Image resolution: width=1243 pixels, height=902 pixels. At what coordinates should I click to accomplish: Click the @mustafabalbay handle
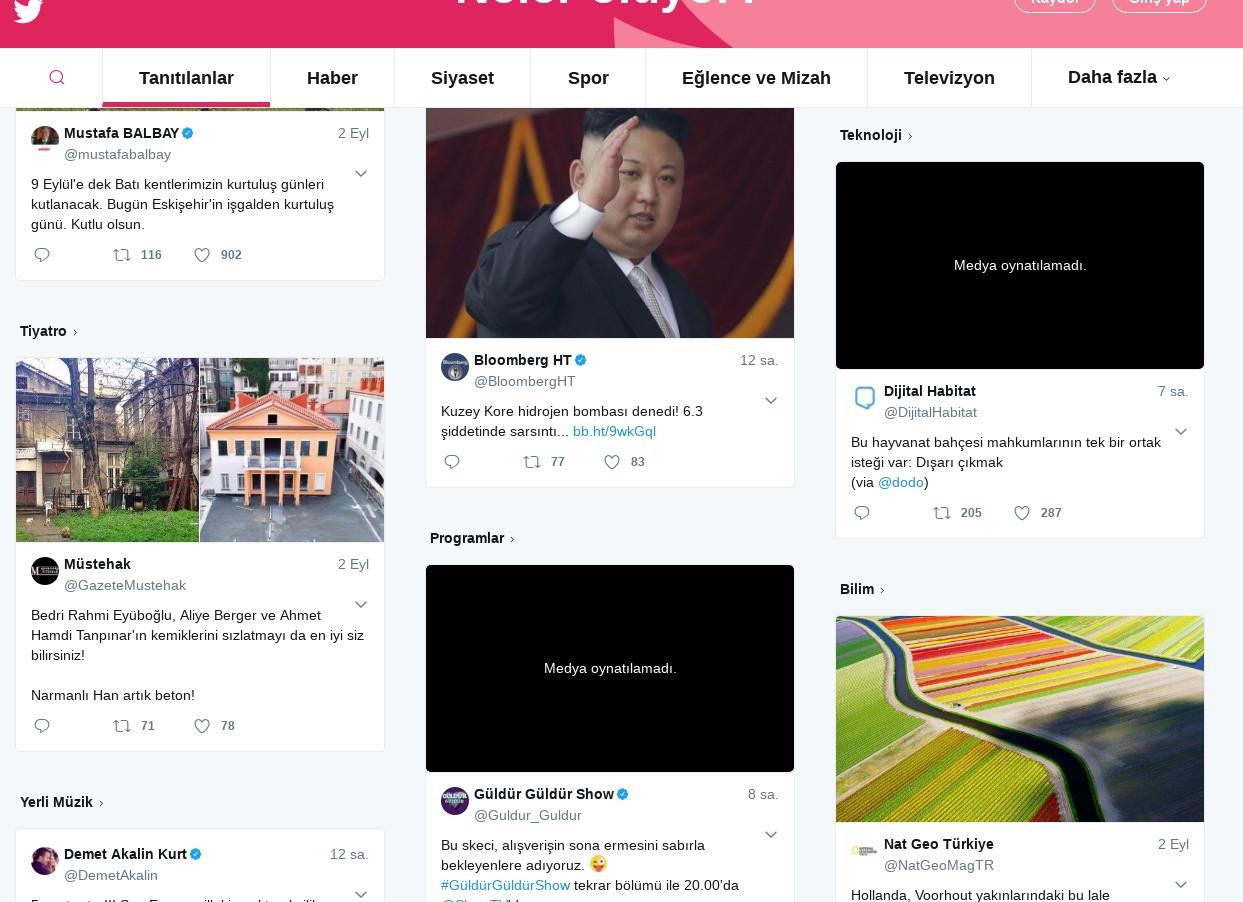click(x=117, y=154)
